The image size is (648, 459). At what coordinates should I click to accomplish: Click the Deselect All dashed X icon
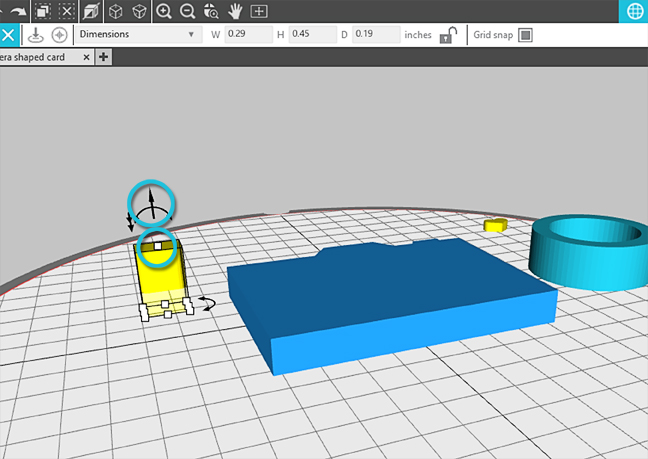(67, 11)
